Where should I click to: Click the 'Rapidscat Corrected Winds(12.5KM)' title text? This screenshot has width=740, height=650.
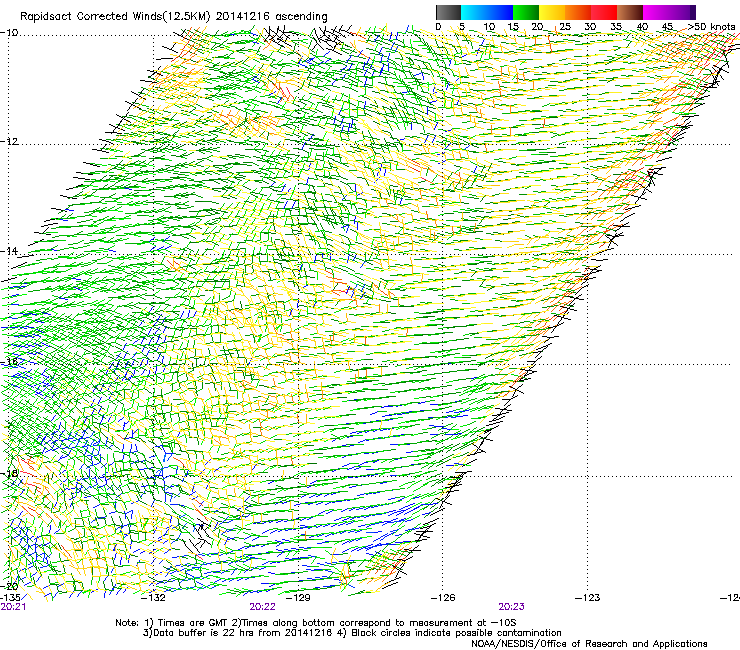[x=115, y=17]
